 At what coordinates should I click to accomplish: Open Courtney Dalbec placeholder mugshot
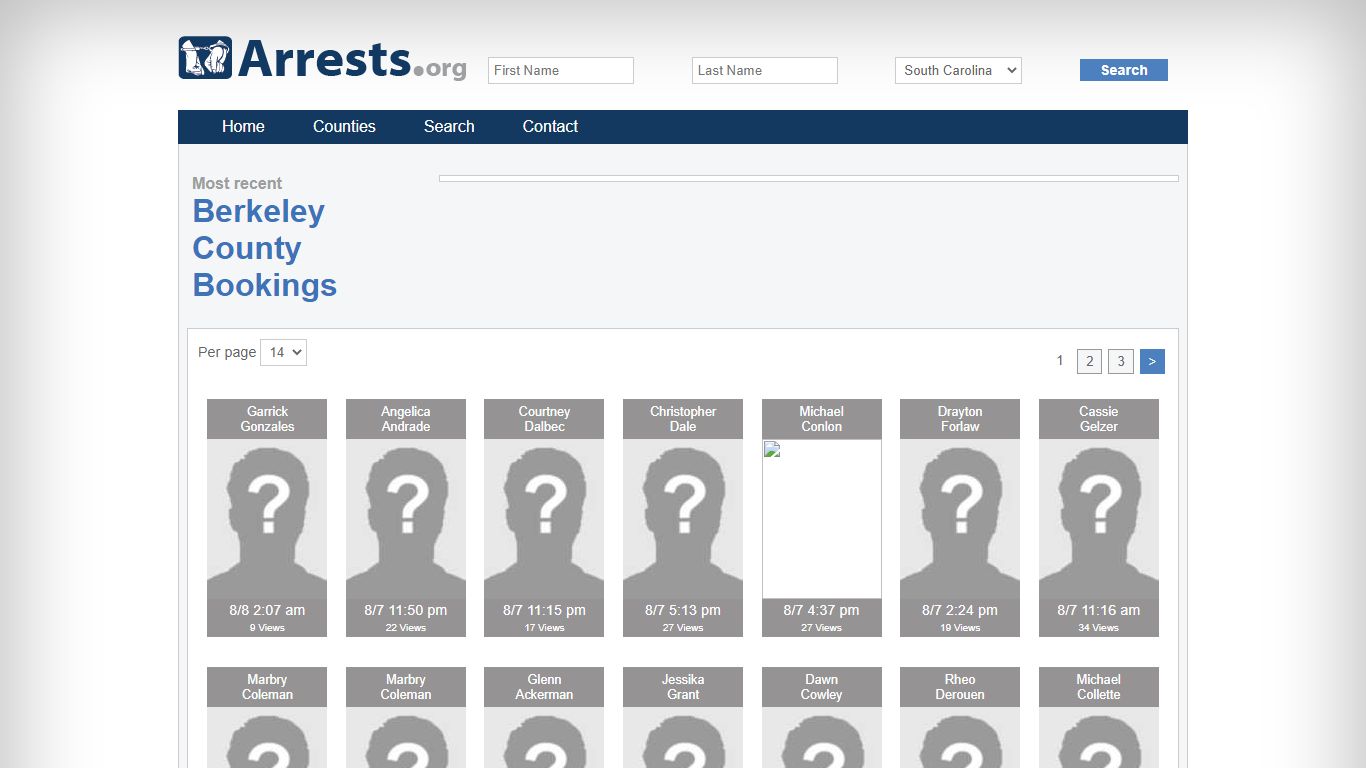tap(544, 519)
